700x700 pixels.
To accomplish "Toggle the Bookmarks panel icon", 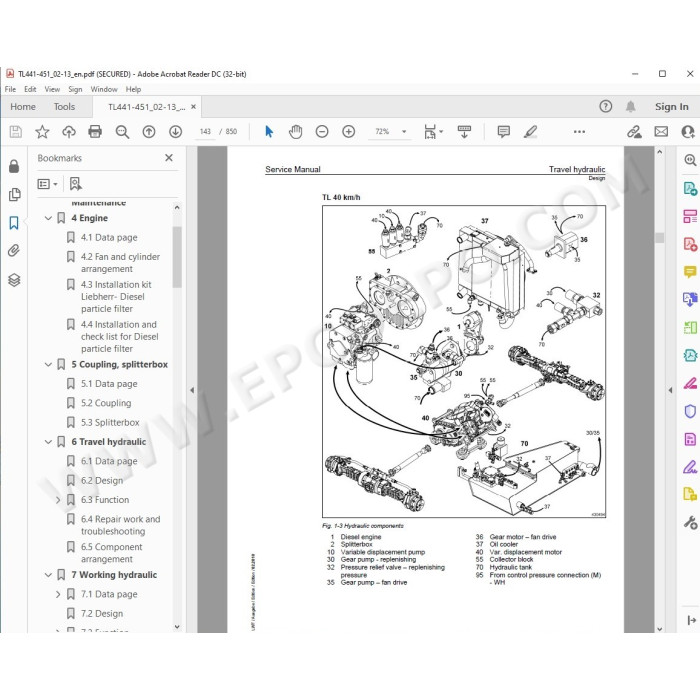I will [x=14, y=223].
